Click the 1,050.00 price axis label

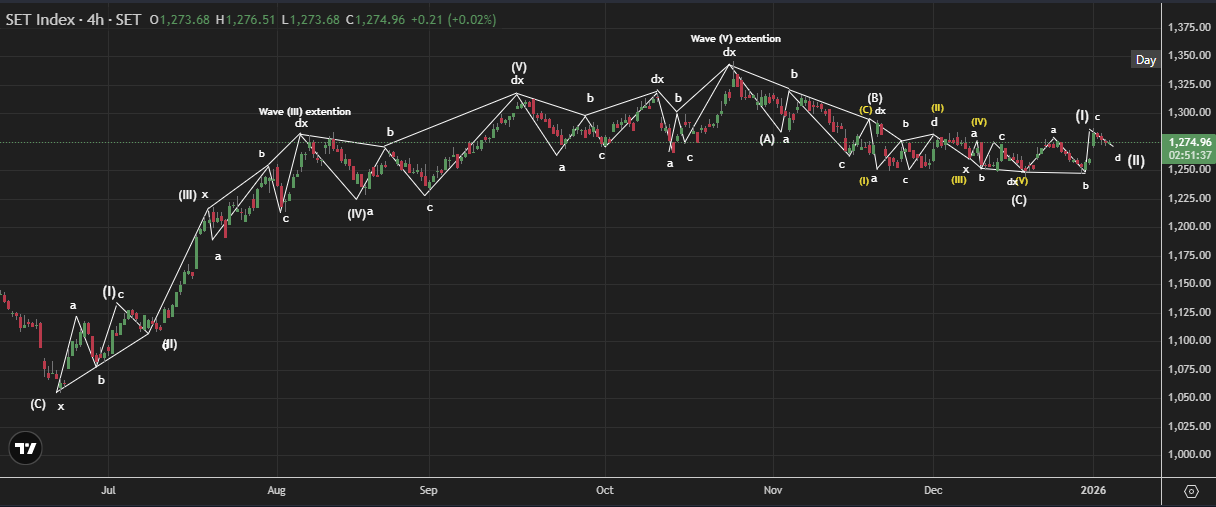(x=1188, y=398)
